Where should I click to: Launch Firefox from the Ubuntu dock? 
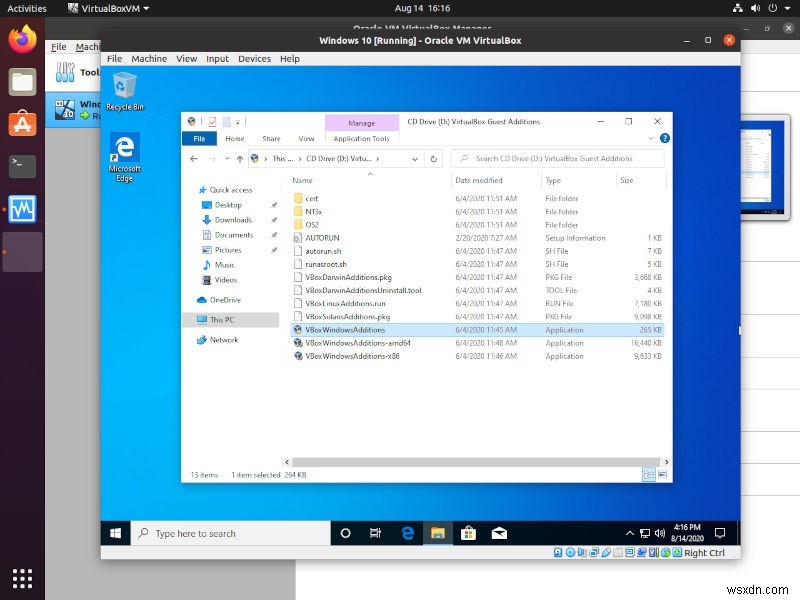[x=21, y=42]
